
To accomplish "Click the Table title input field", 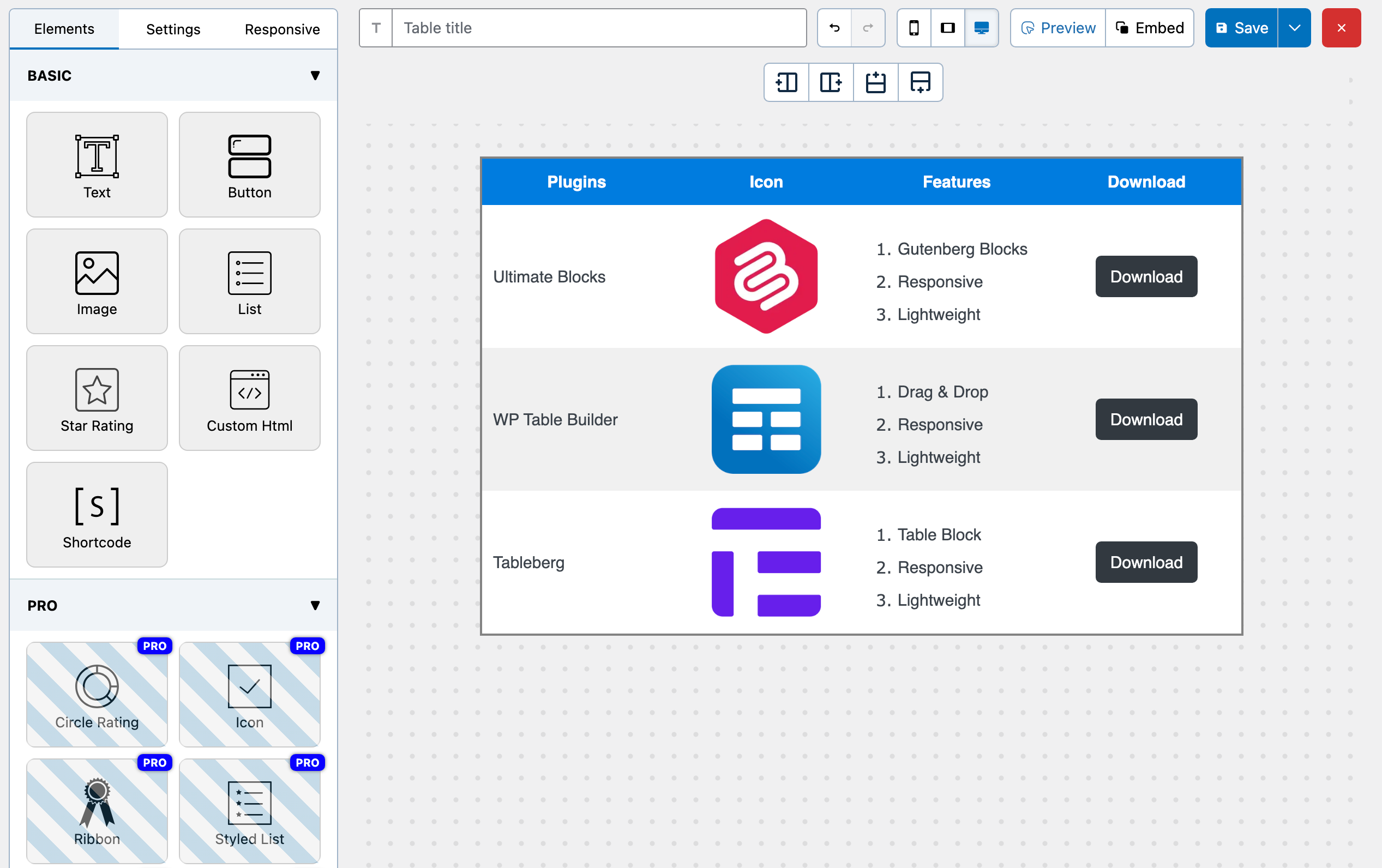I will [x=599, y=28].
